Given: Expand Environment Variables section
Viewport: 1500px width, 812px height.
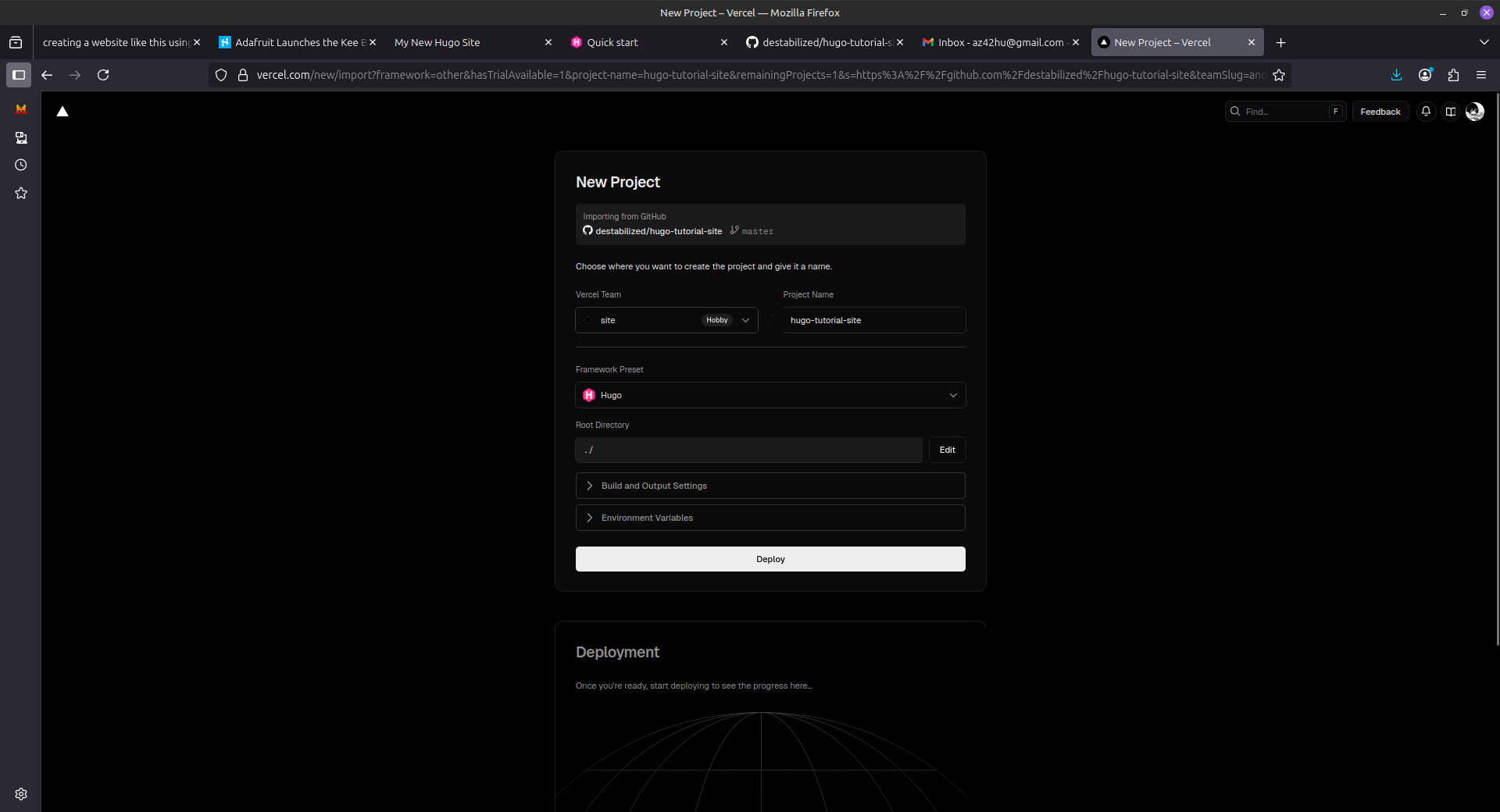Looking at the screenshot, I should pos(770,518).
